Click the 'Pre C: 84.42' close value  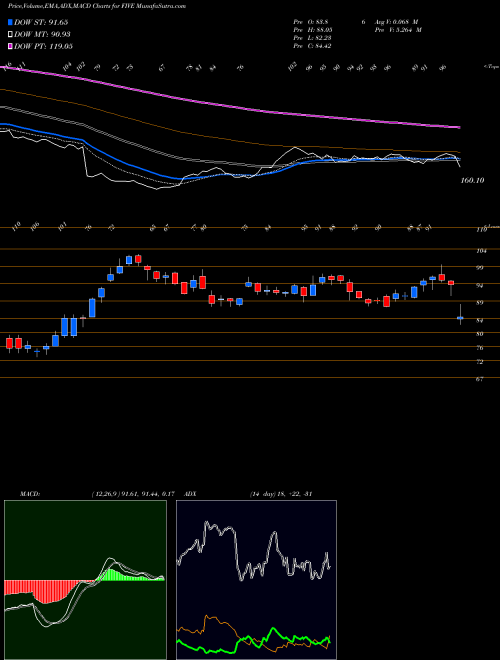(x=312, y=46)
